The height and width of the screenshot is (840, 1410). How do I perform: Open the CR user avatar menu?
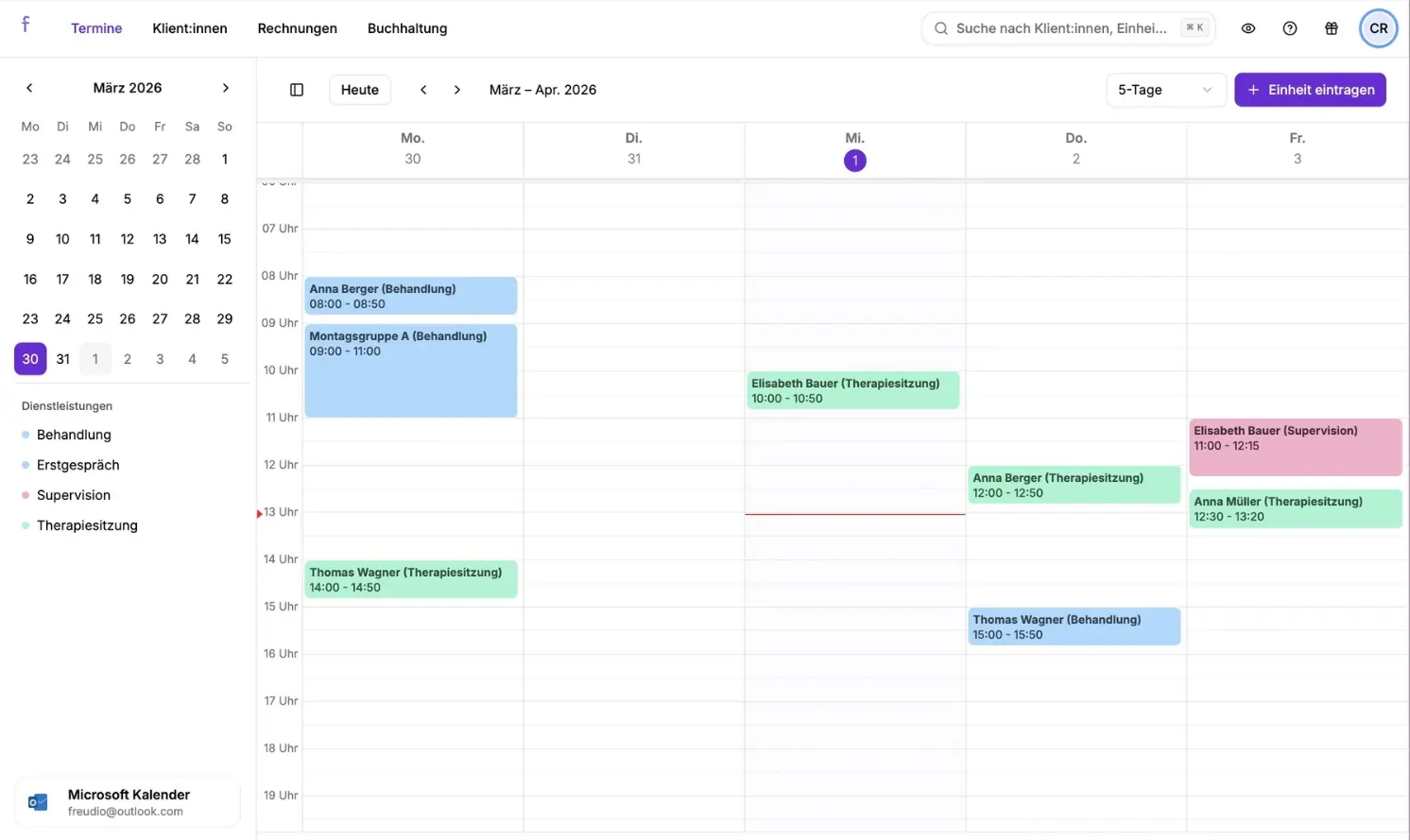tap(1379, 28)
